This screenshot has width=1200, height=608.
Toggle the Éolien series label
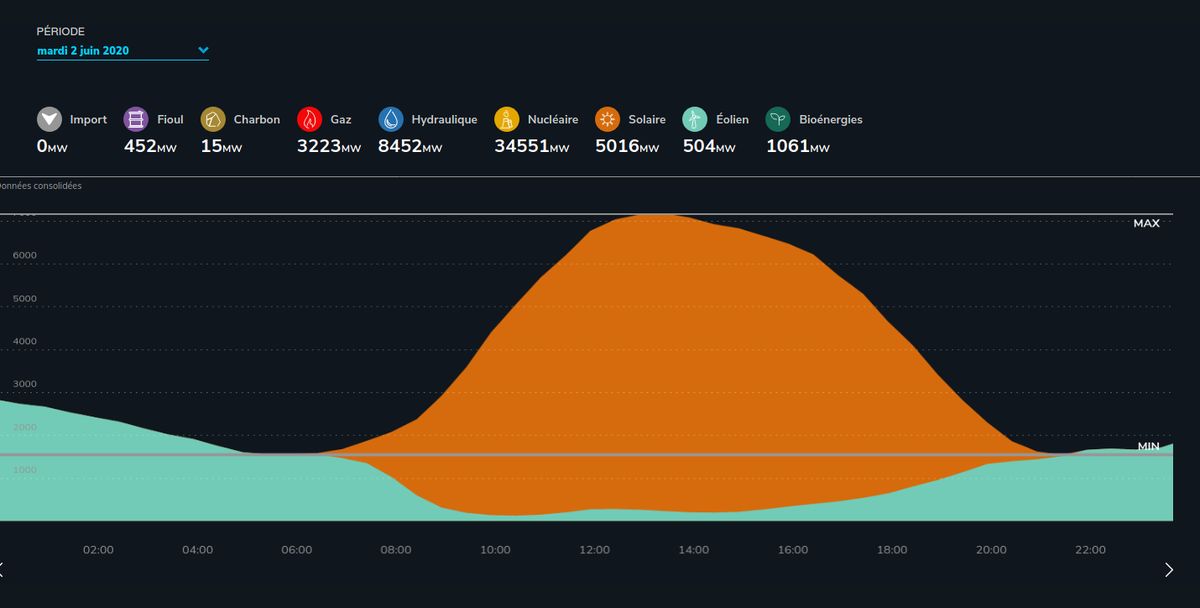pos(732,120)
